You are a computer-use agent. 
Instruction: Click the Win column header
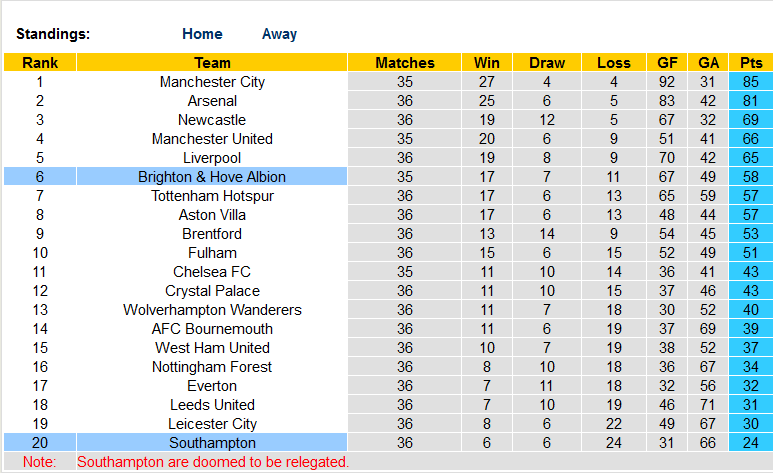click(x=487, y=63)
